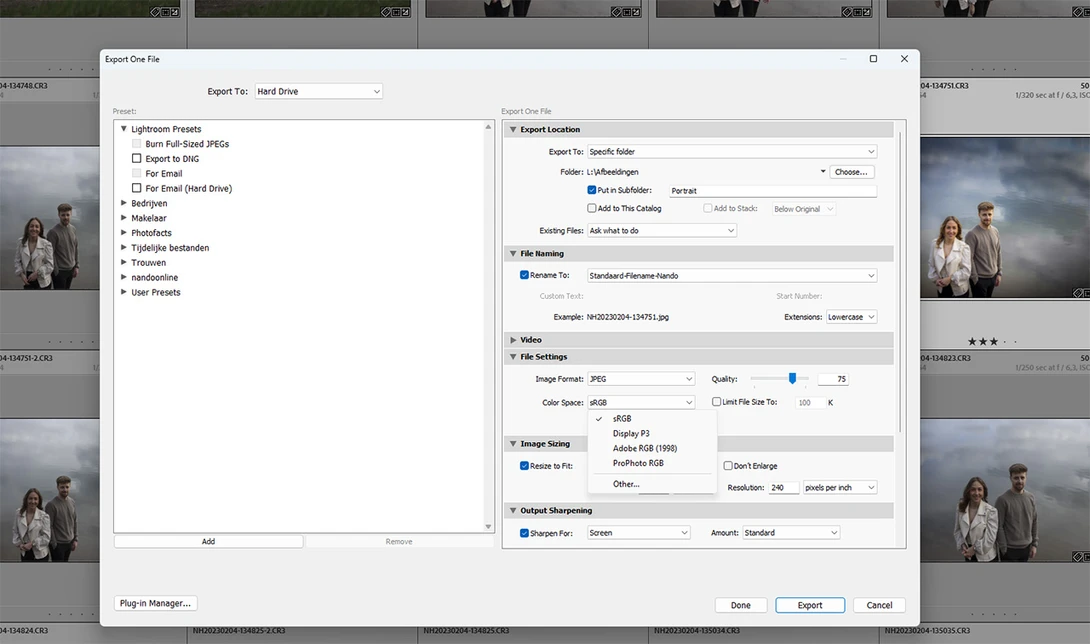
Task: Click the Portrait subfolder name field
Action: click(773, 191)
